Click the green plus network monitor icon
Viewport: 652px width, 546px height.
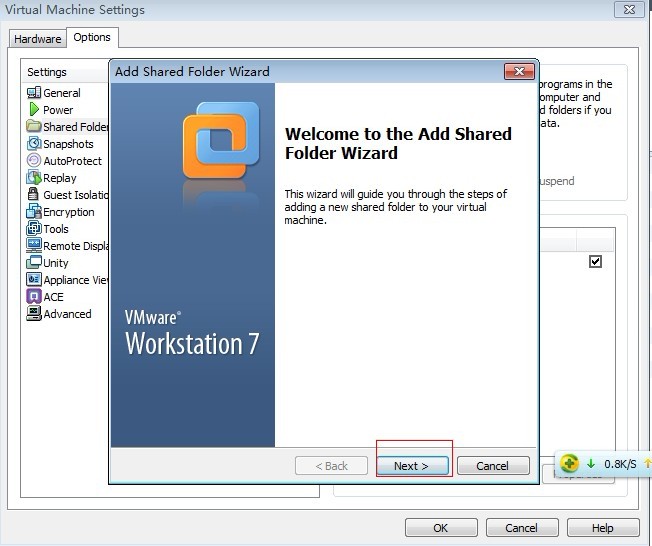(569, 463)
